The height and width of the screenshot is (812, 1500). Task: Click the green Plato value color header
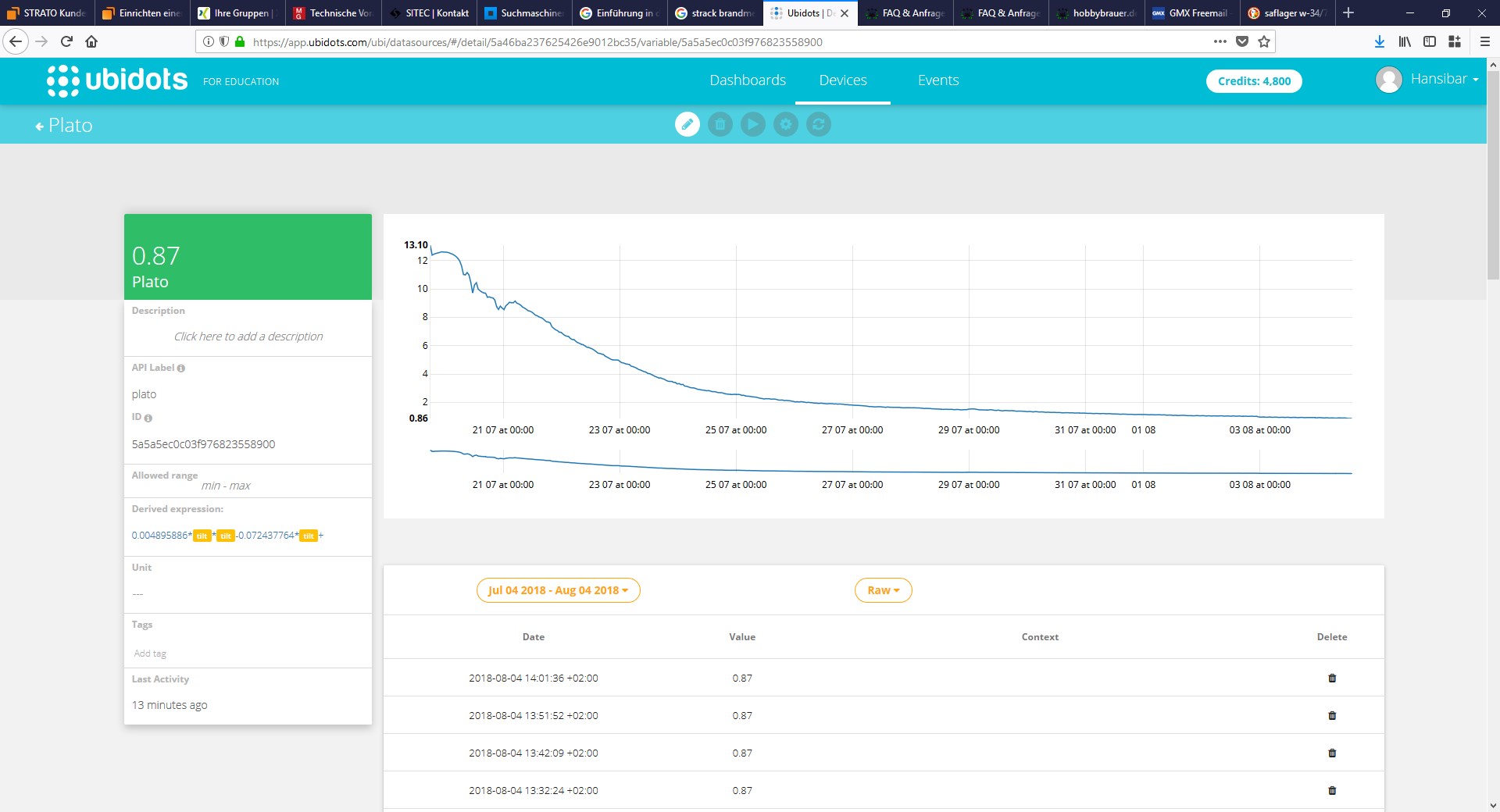click(248, 257)
